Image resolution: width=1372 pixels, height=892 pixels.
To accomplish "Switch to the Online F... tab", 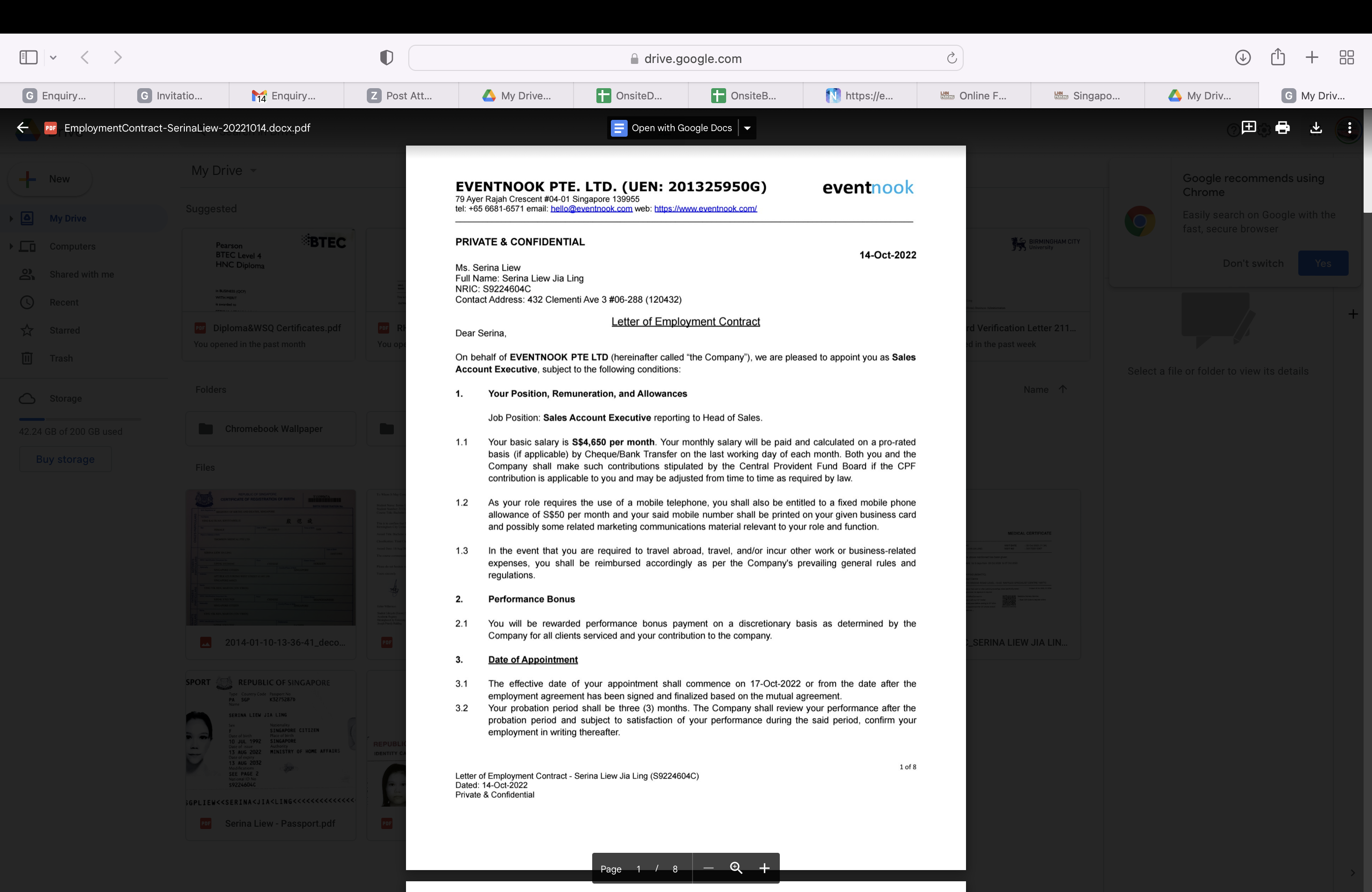I will point(973,96).
